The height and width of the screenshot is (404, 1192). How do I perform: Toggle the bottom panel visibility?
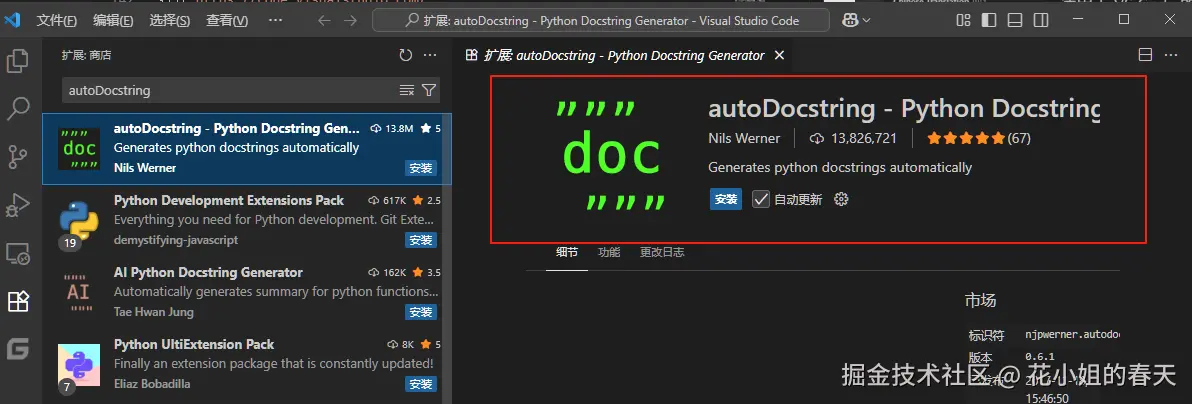click(x=1015, y=21)
